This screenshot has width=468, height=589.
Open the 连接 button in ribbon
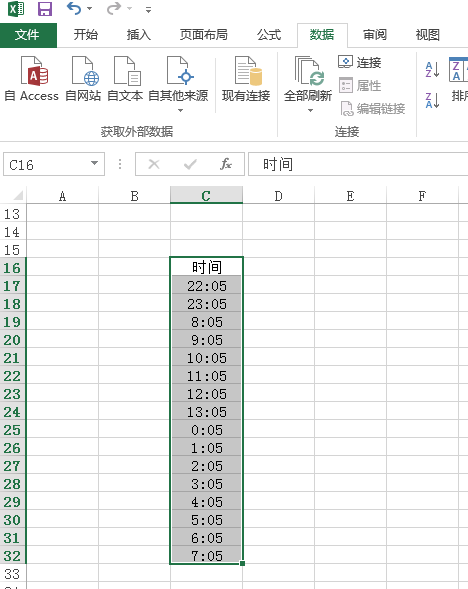click(360, 62)
